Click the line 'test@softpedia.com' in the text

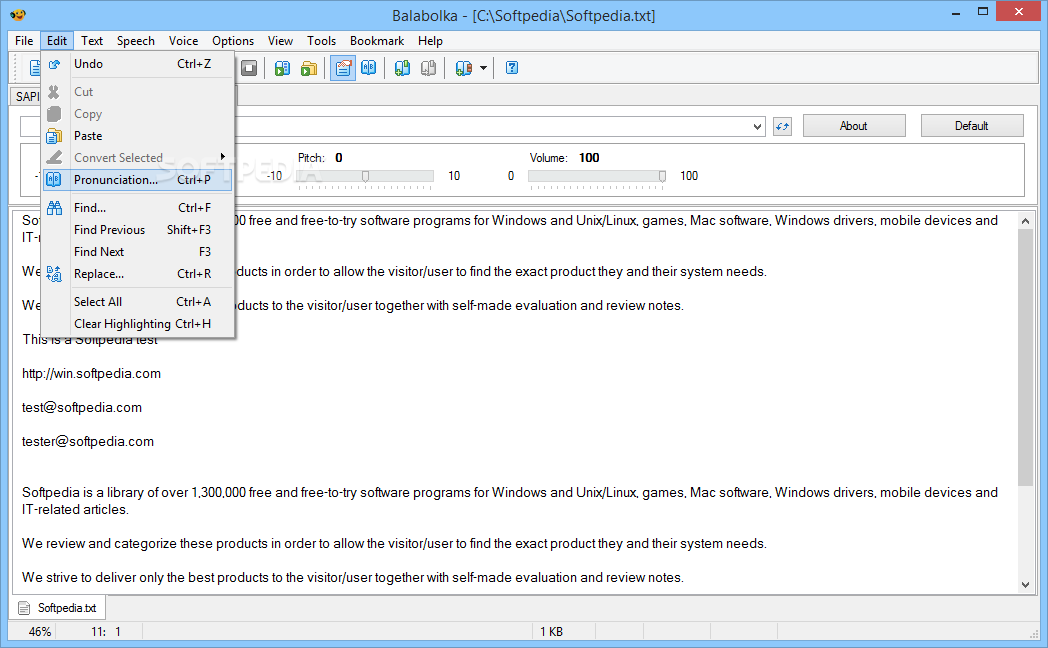[82, 408]
